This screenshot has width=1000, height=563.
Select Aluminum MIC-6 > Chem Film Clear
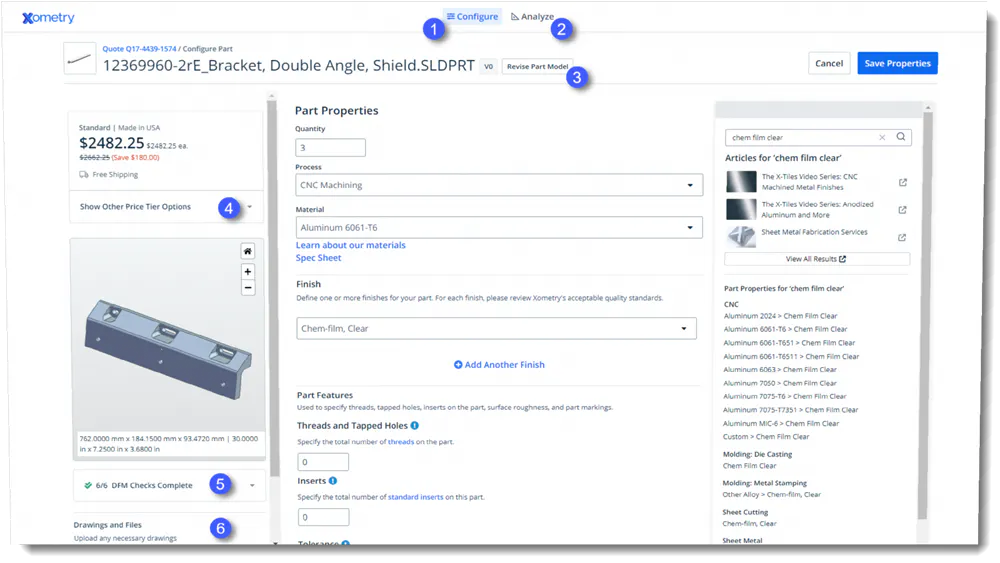click(x=781, y=423)
